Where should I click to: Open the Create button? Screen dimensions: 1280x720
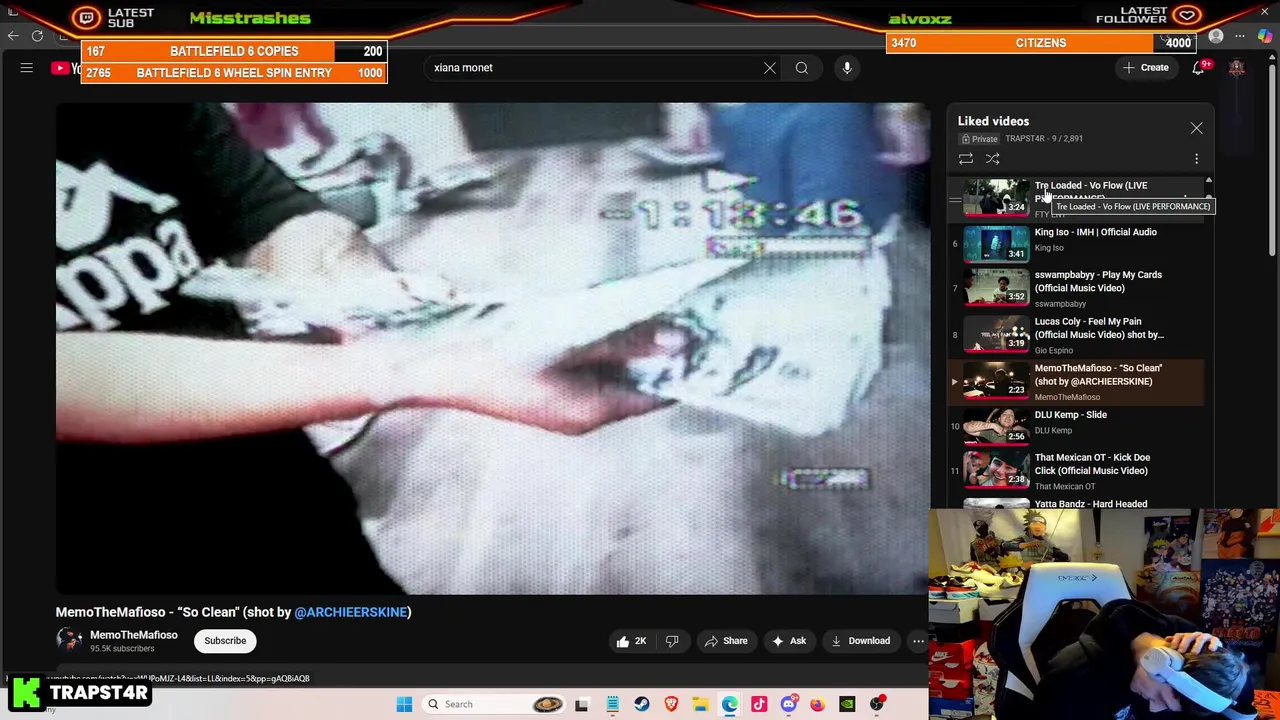(1146, 68)
